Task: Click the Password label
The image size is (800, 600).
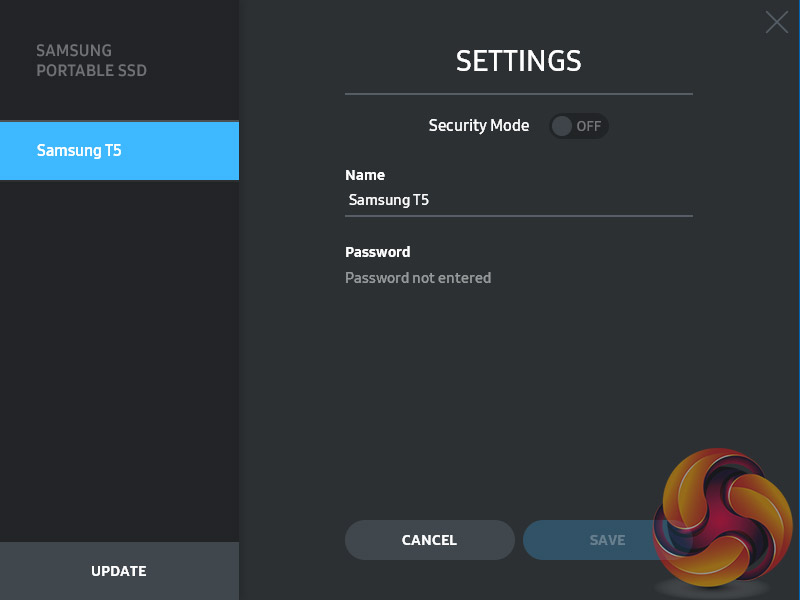Action: point(378,252)
